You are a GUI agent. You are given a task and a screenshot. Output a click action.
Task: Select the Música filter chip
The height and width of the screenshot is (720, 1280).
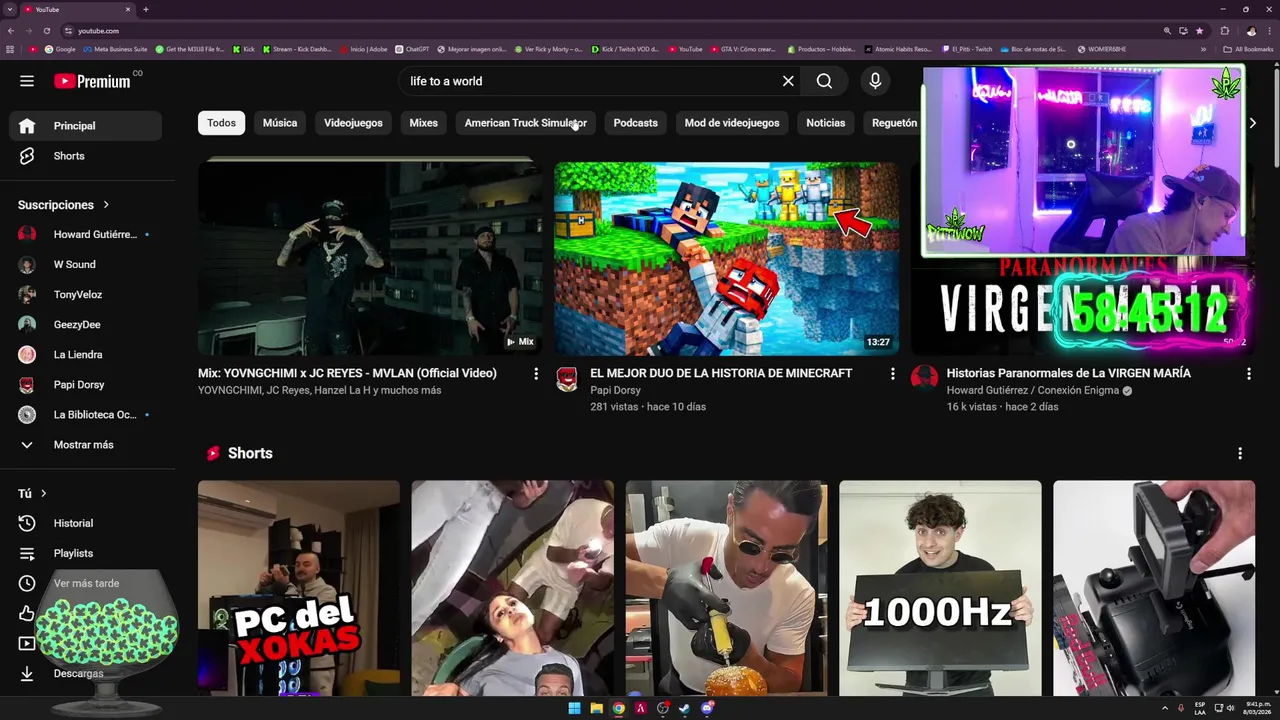click(280, 123)
